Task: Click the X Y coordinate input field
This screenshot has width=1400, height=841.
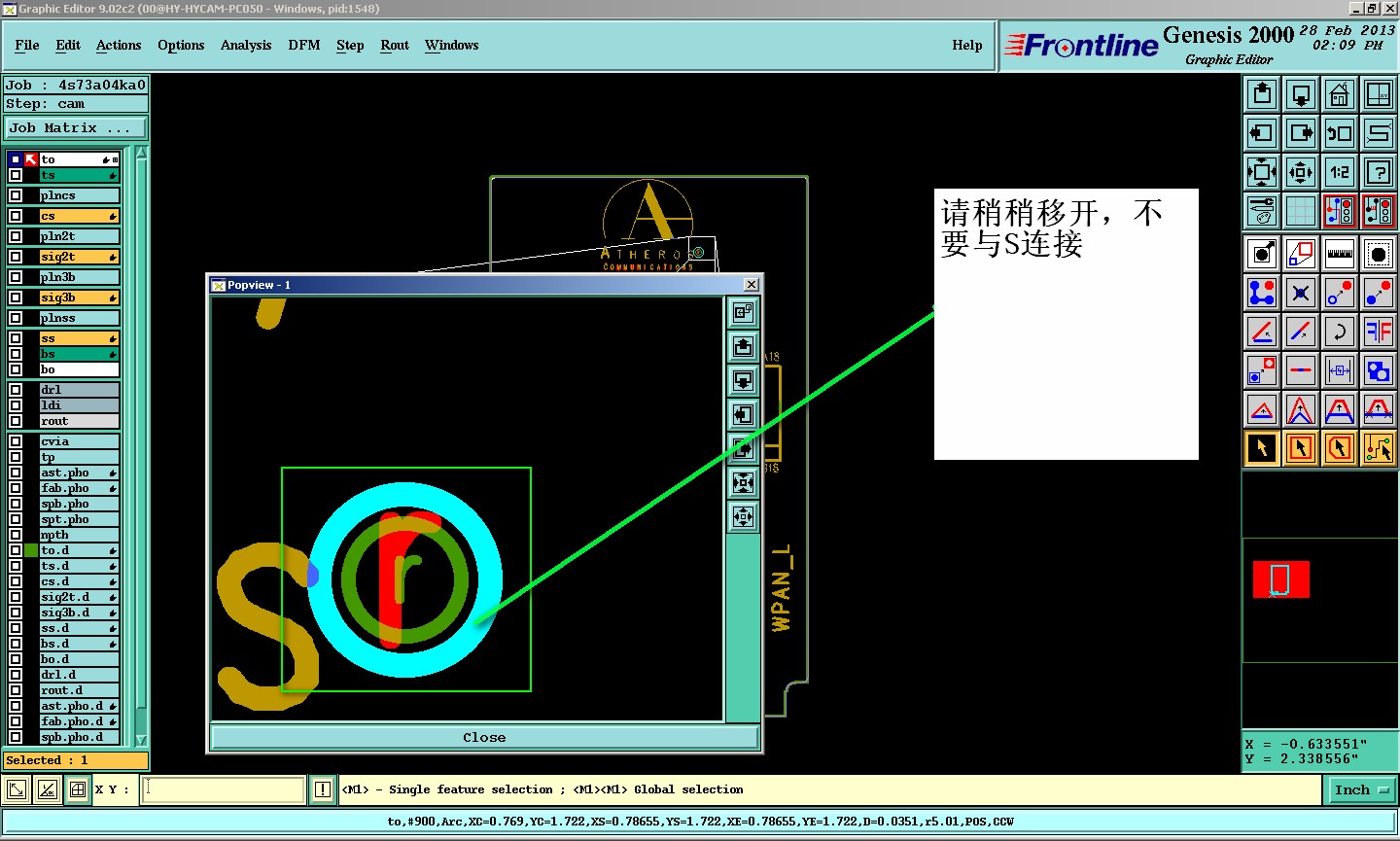Action: (224, 789)
